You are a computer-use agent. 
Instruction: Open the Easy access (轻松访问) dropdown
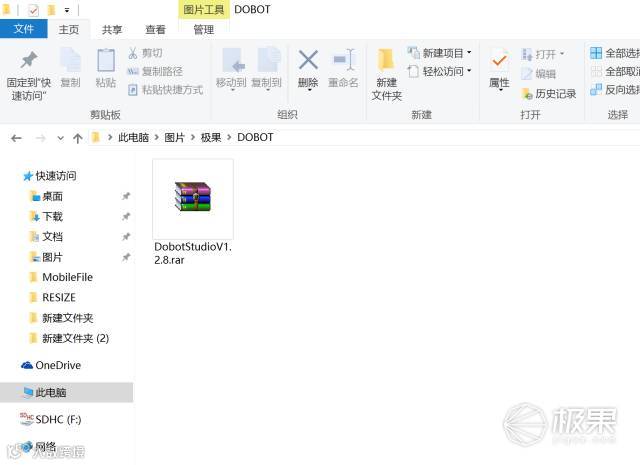pyautogui.click(x=469, y=71)
